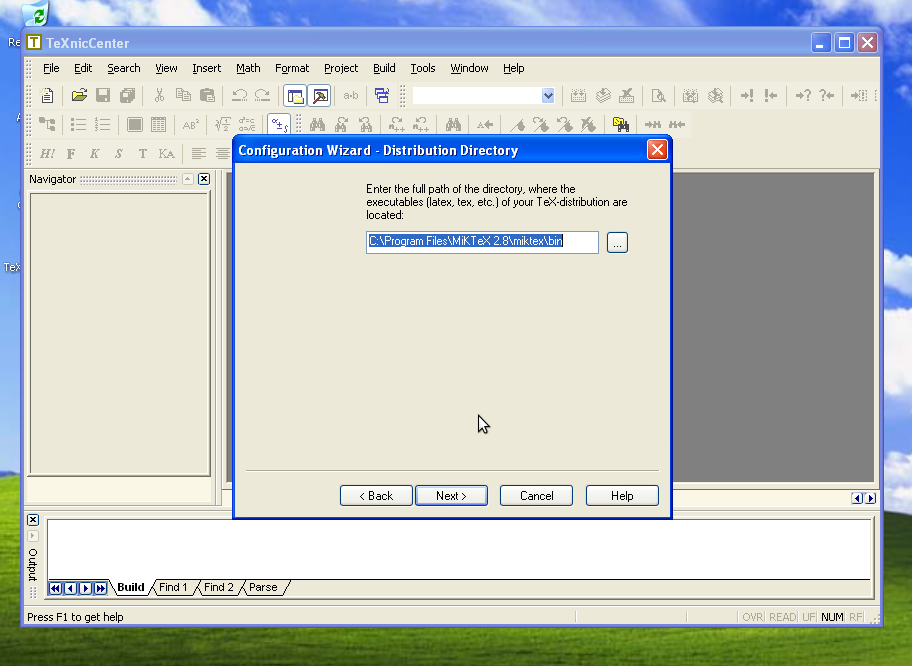Toggle the Output view hammer icon
The width and height of the screenshot is (912, 666).
[319, 96]
